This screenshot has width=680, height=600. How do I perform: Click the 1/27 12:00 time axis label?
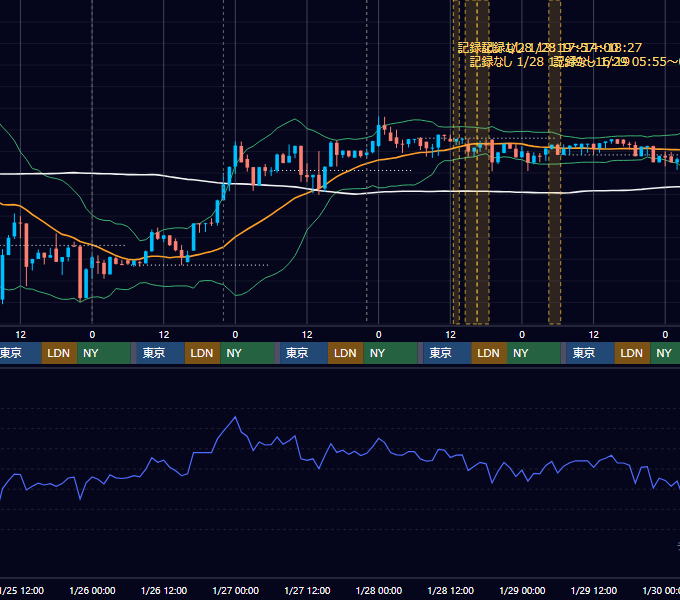pyautogui.click(x=307, y=590)
